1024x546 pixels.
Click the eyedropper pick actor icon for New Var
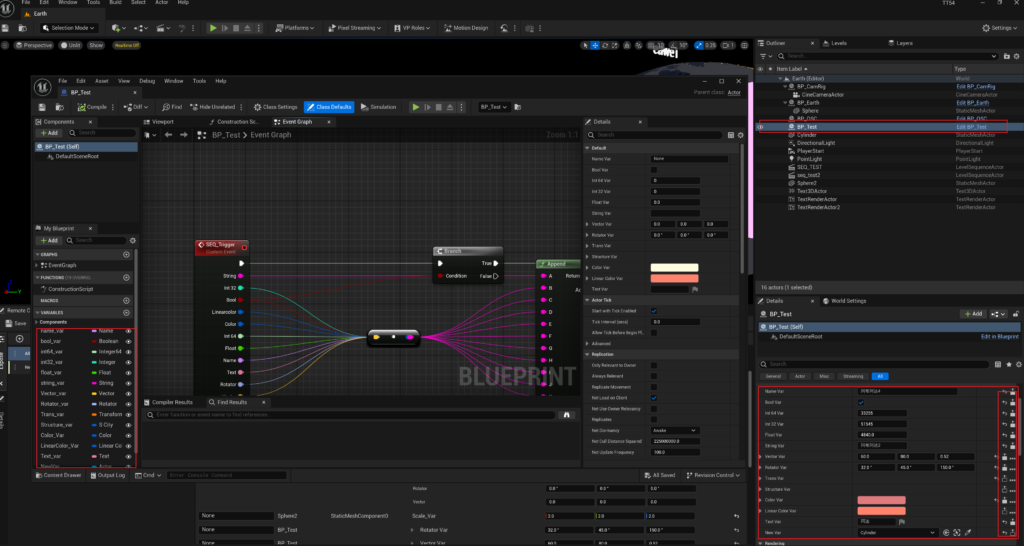[968, 532]
